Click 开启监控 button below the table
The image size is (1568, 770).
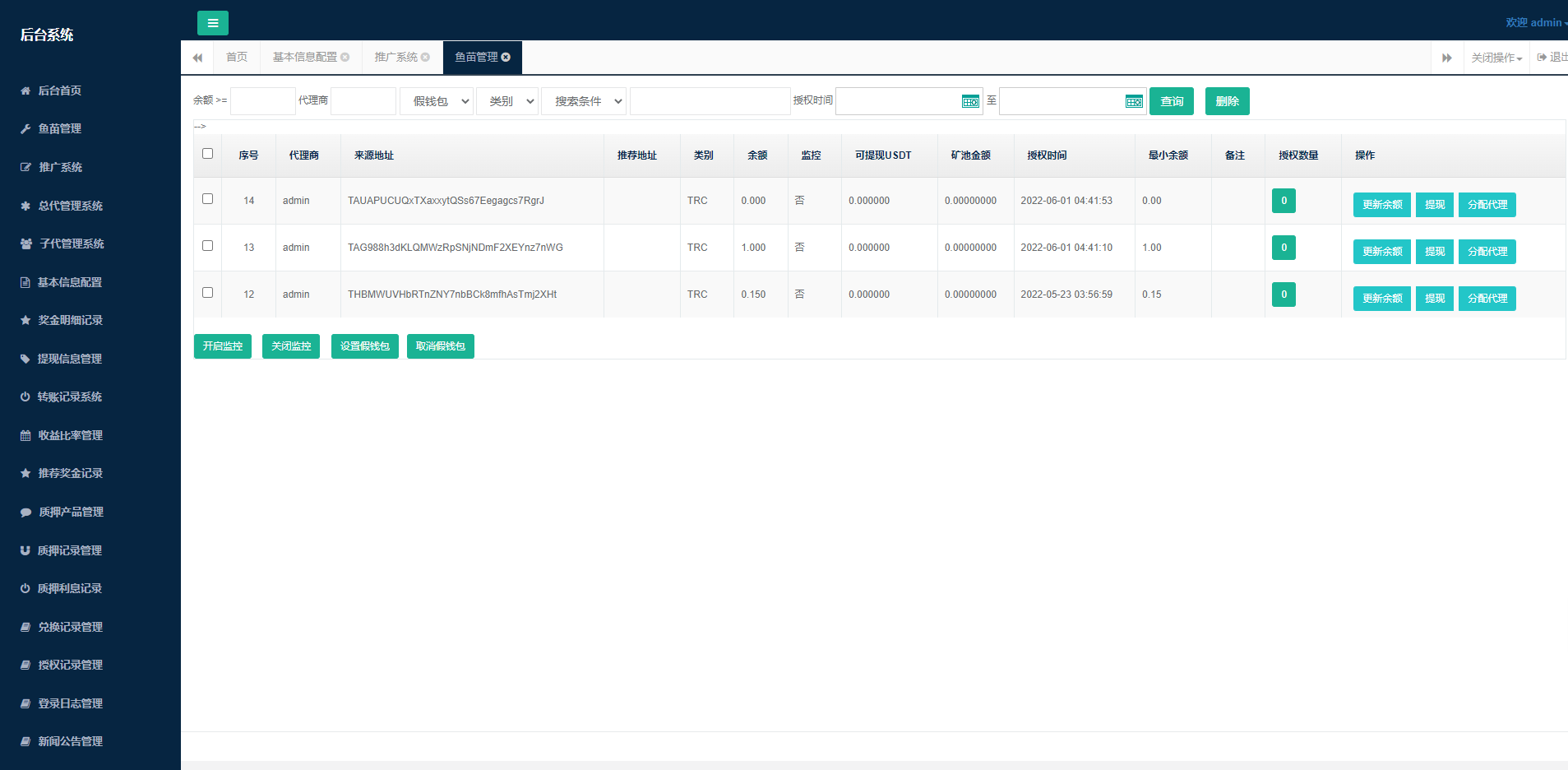[223, 346]
